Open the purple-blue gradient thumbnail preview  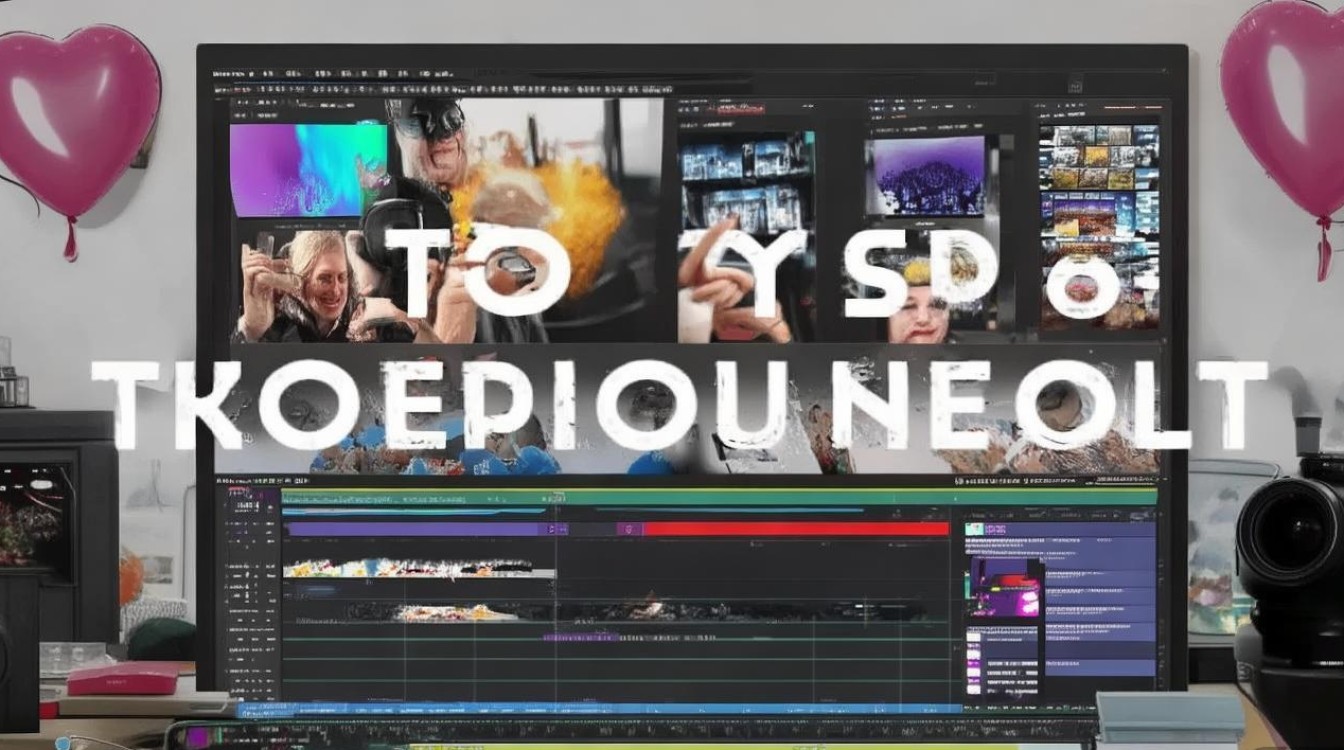tap(308, 169)
